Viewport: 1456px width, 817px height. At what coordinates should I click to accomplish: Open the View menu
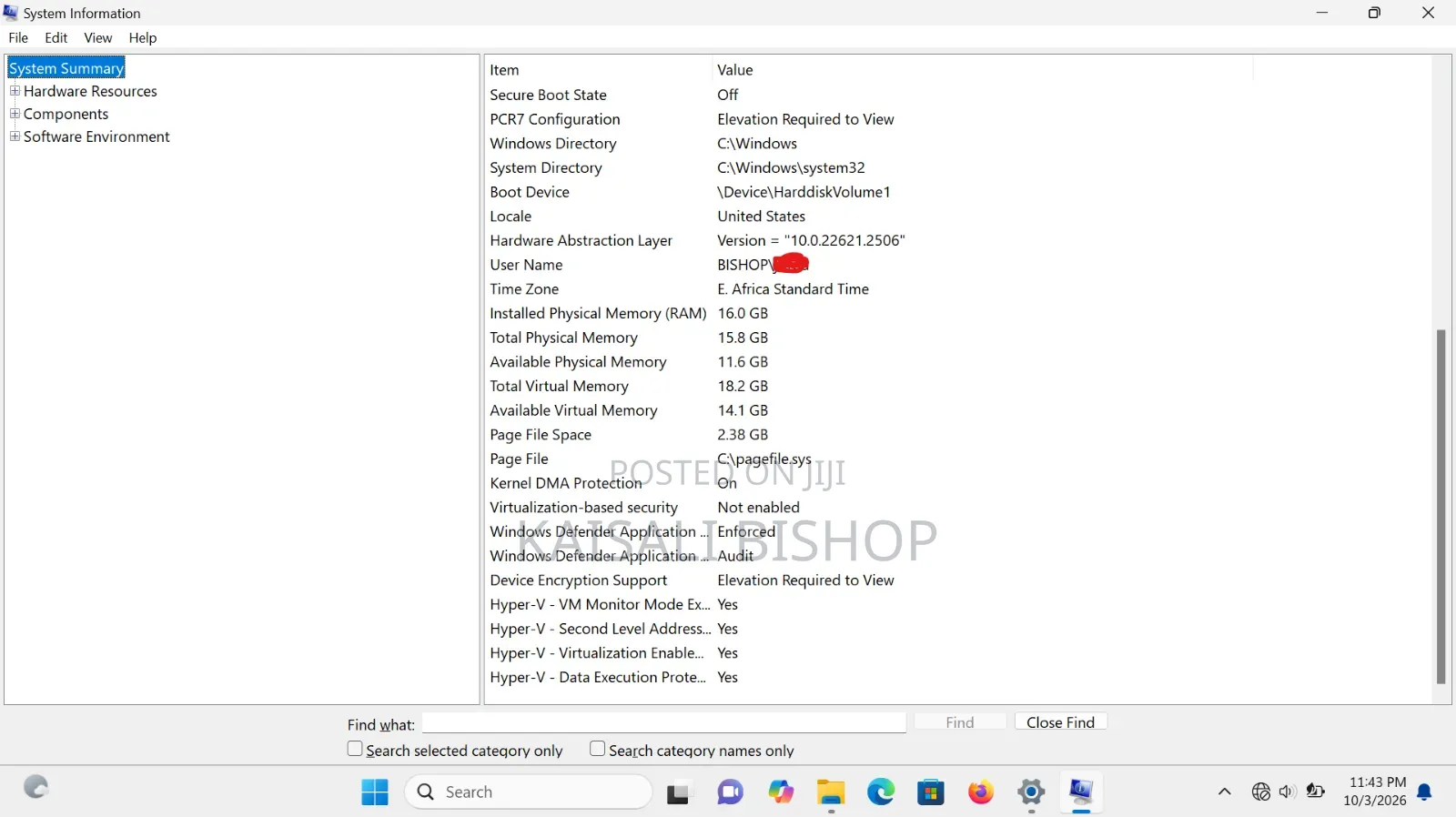tap(98, 37)
